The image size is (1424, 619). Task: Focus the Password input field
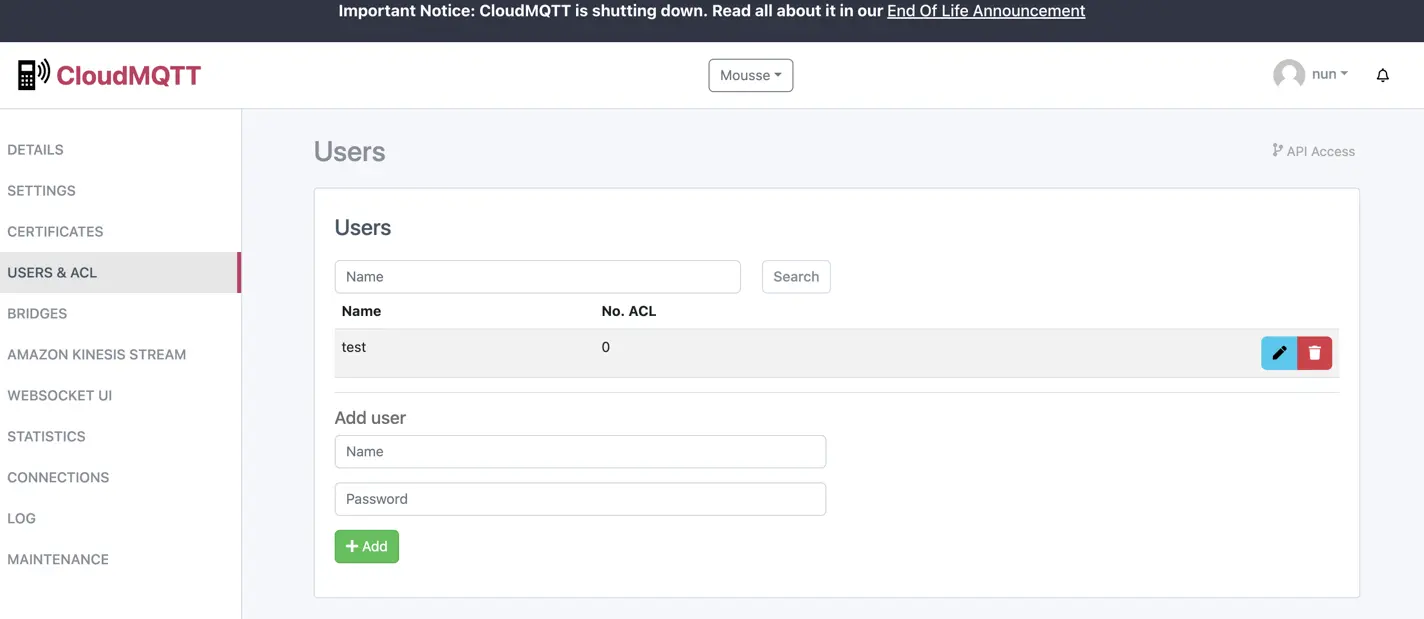580,498
